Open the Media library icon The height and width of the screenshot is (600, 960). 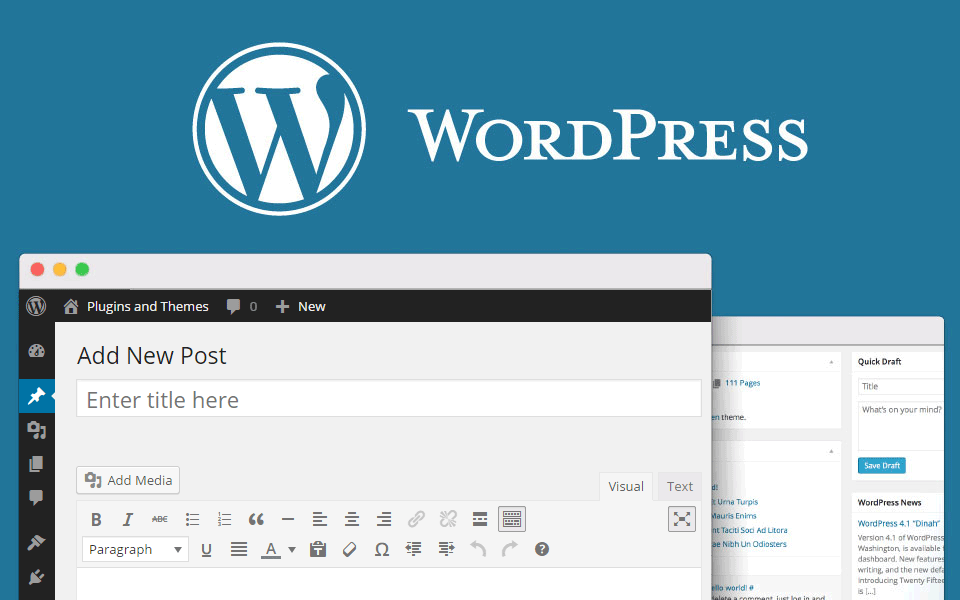[36, 429]
